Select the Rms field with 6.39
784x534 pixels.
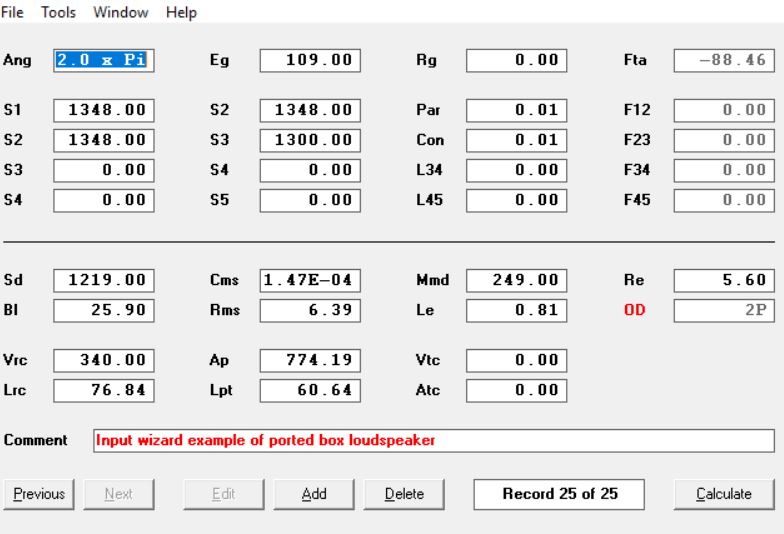[x=310, y=310]
